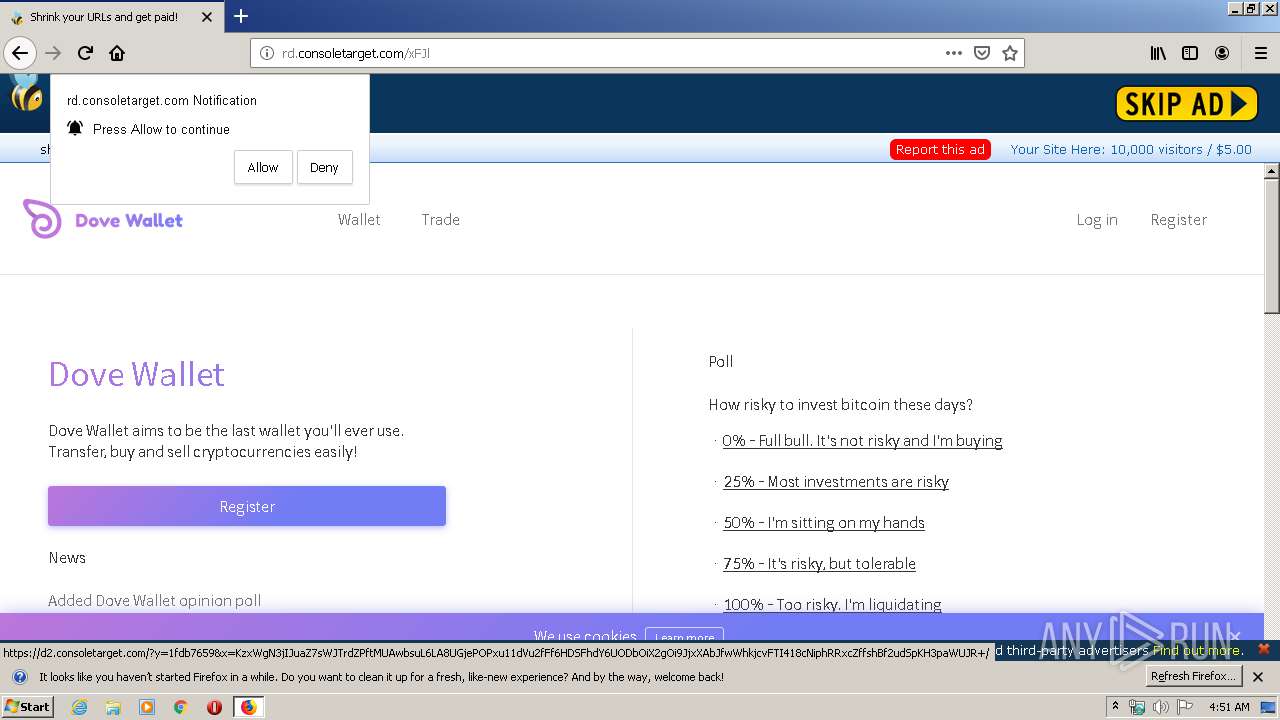
Task: Click the Firefox back arrow button
Action: [x=20, y=53]
